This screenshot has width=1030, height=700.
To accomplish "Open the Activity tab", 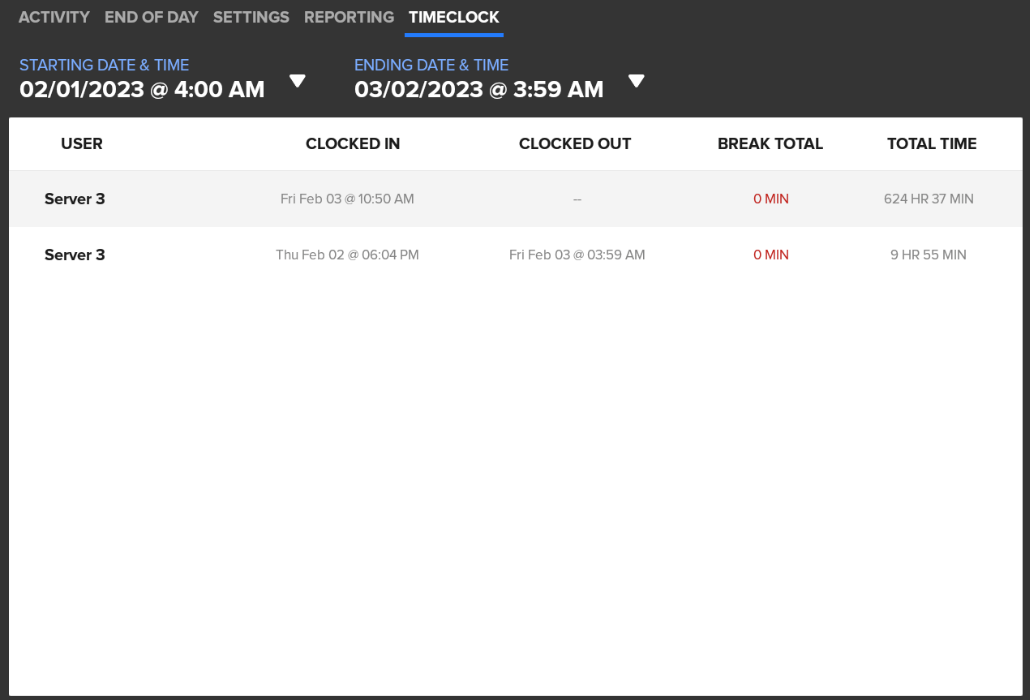I will (54, 17).
